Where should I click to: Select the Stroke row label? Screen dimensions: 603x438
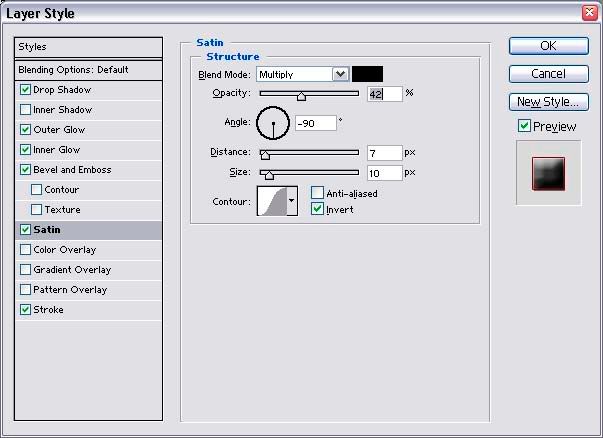pyautogui.click(x=48, y=310)
